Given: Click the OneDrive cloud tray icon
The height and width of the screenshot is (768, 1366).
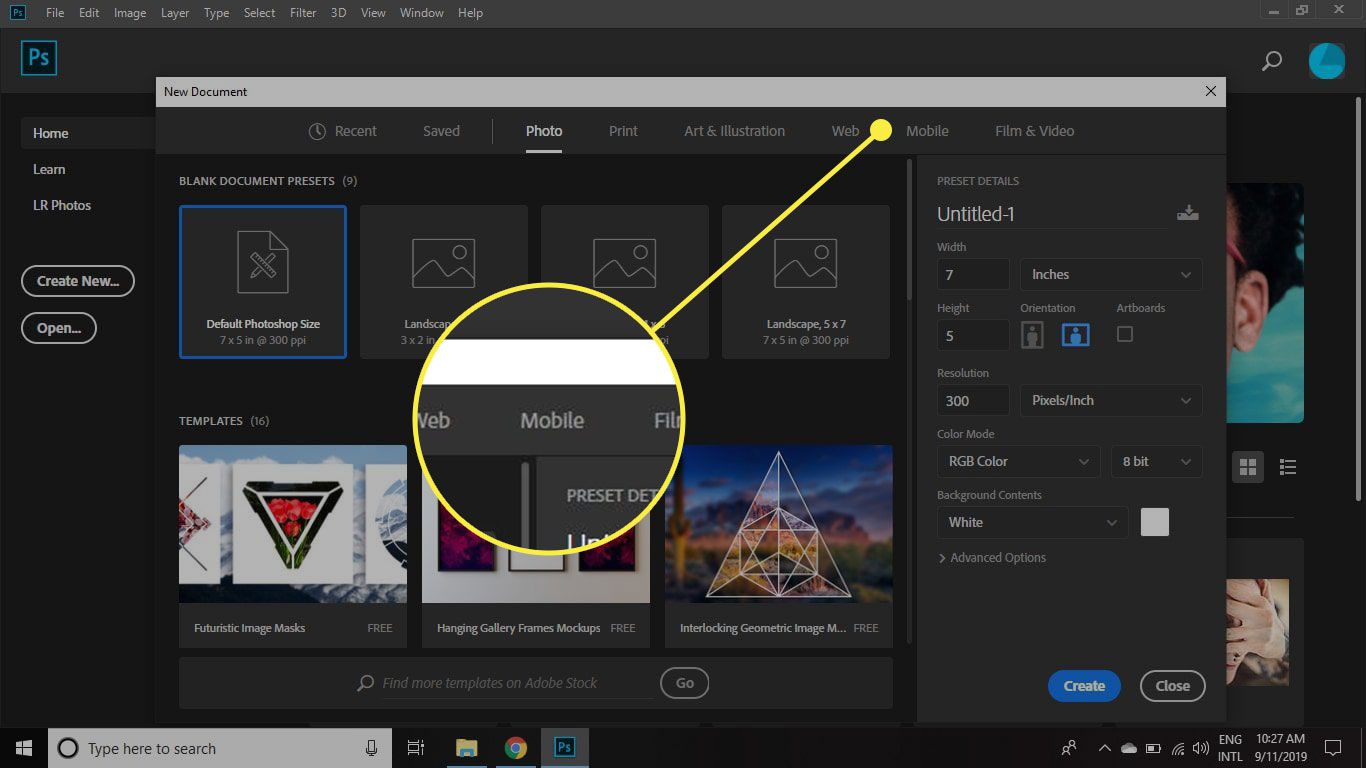Looking at the screenshot, I should 1129,748.
